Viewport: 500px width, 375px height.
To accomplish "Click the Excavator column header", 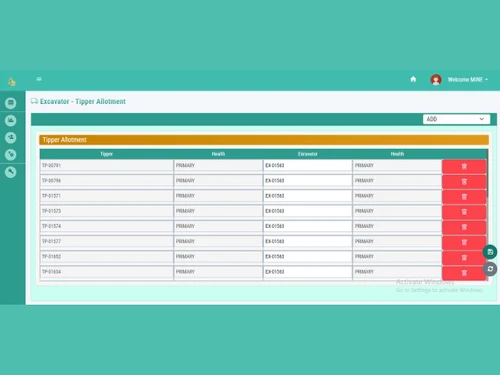I will click(x=308, y=154).
